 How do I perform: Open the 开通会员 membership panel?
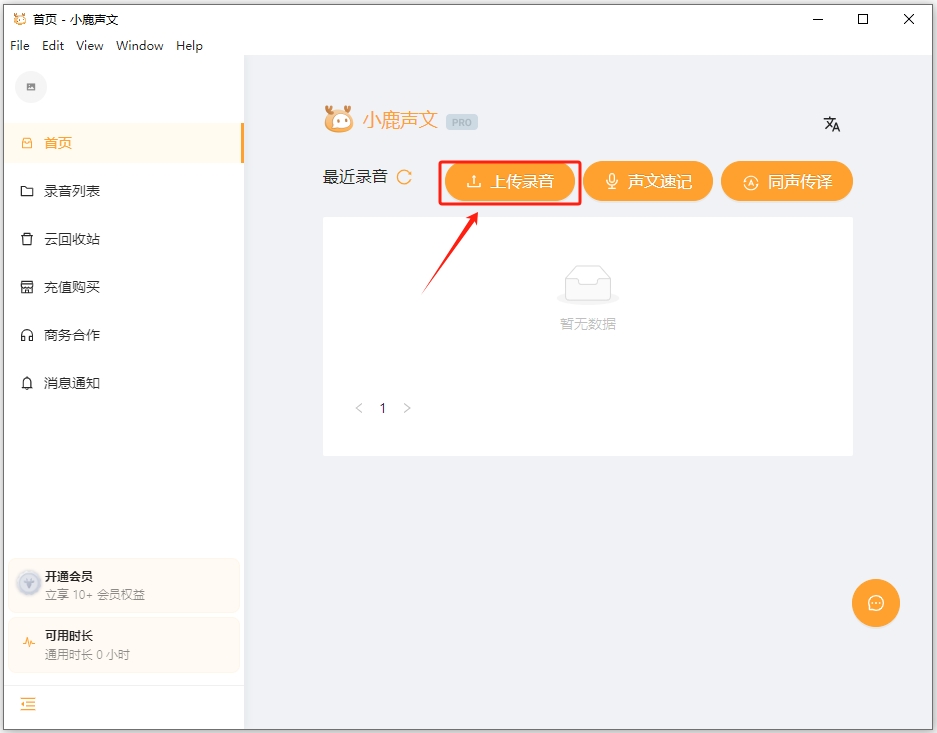(124, 584)
